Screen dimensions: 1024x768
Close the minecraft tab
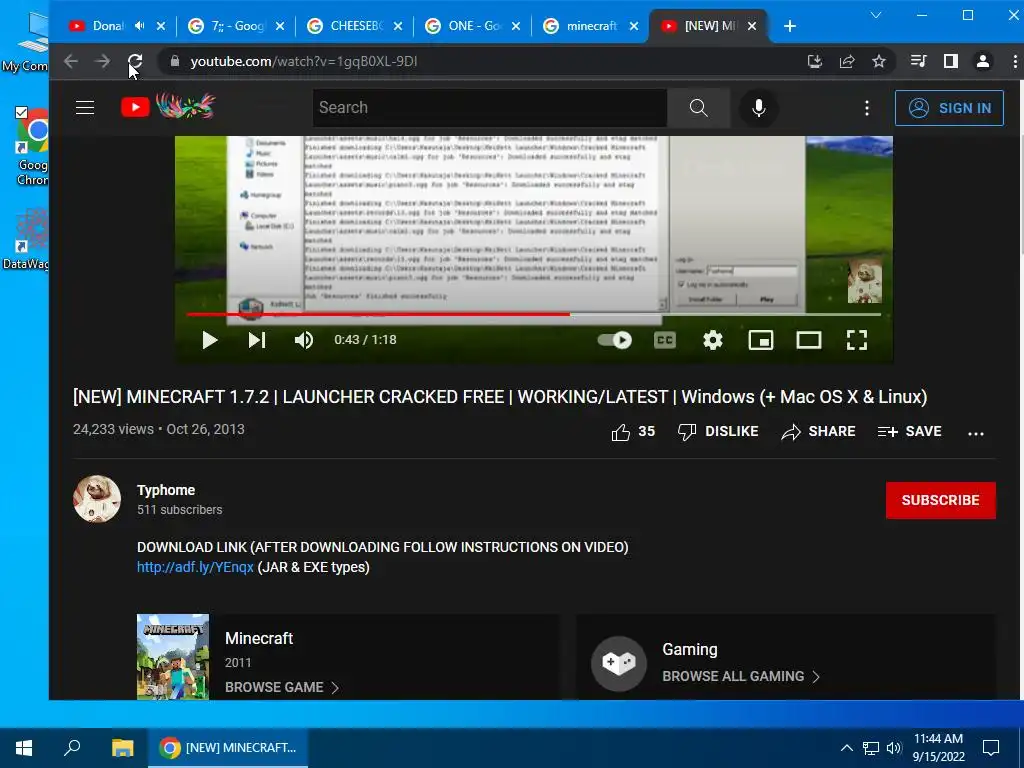click(x=633, y=26)
